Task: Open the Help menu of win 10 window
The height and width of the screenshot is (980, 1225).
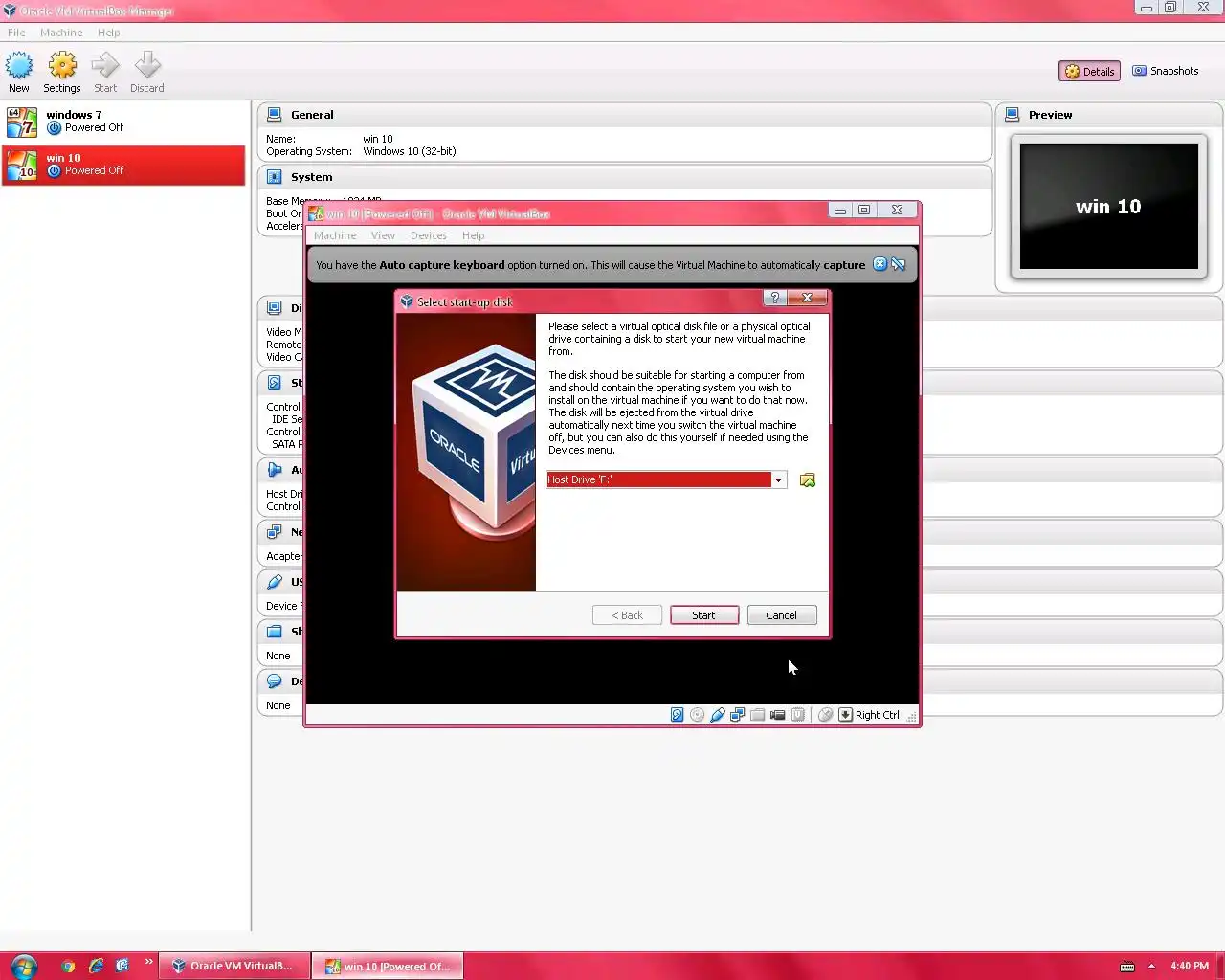Action: coord(474,235)
